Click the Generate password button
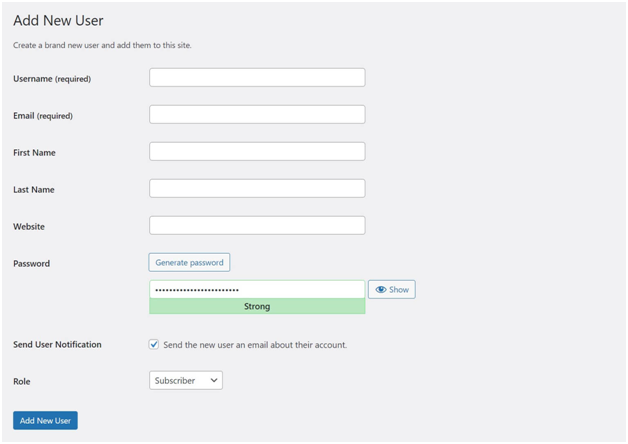Screen dimensions: 628x444 tap(190, 262)
